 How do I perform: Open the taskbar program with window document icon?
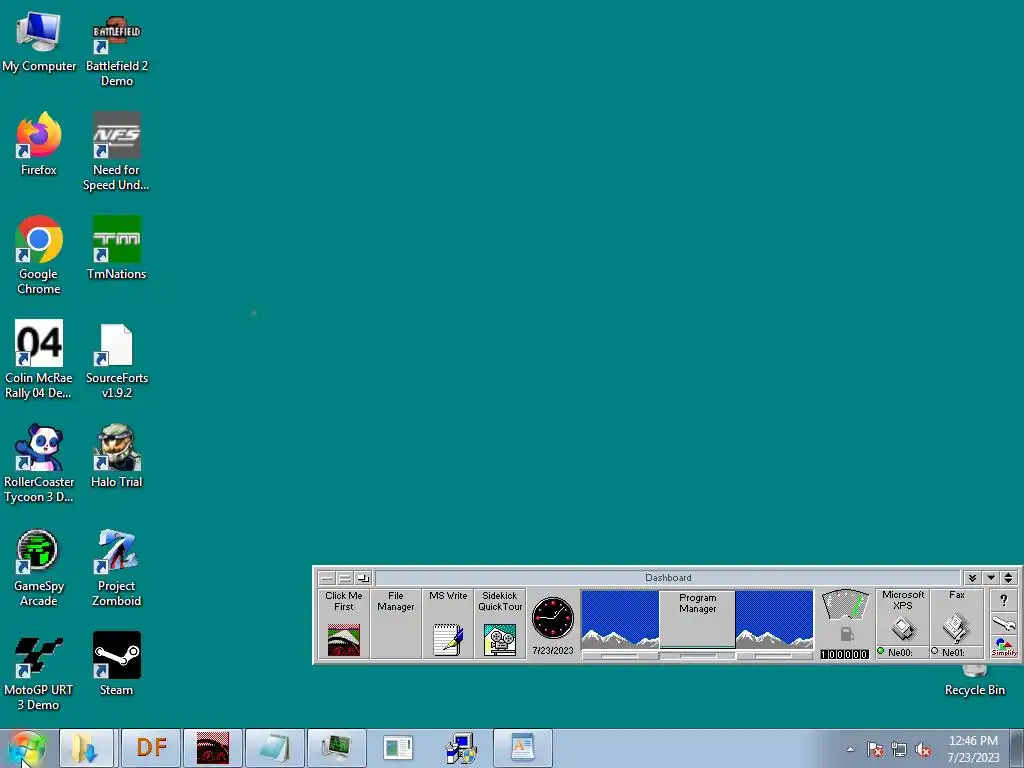pos(398,748)
